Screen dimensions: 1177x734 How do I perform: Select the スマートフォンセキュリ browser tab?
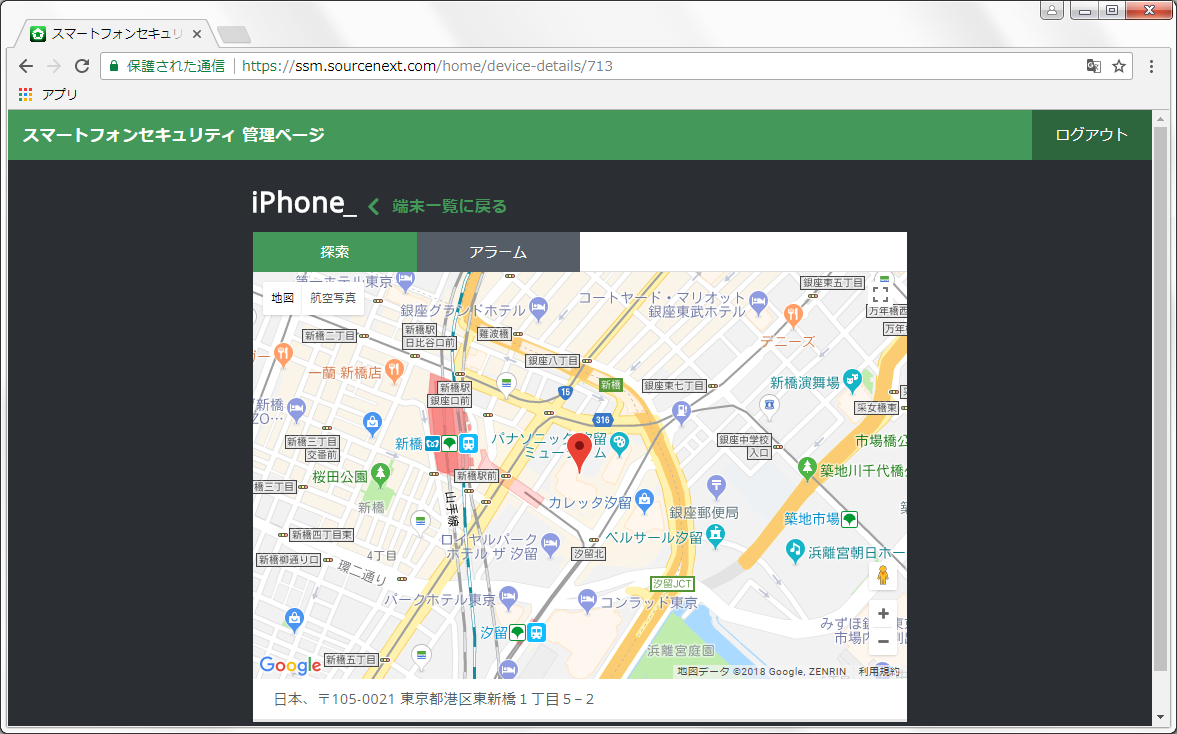coord(116,34)
